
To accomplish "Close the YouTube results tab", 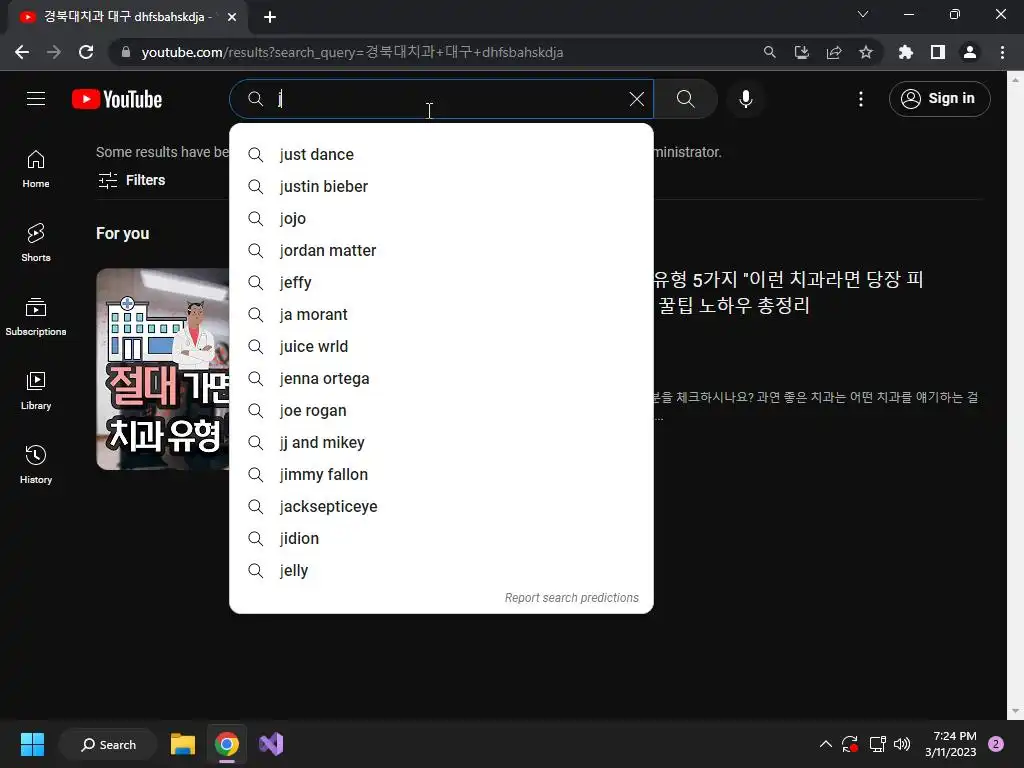I will [x=232, y=17].
